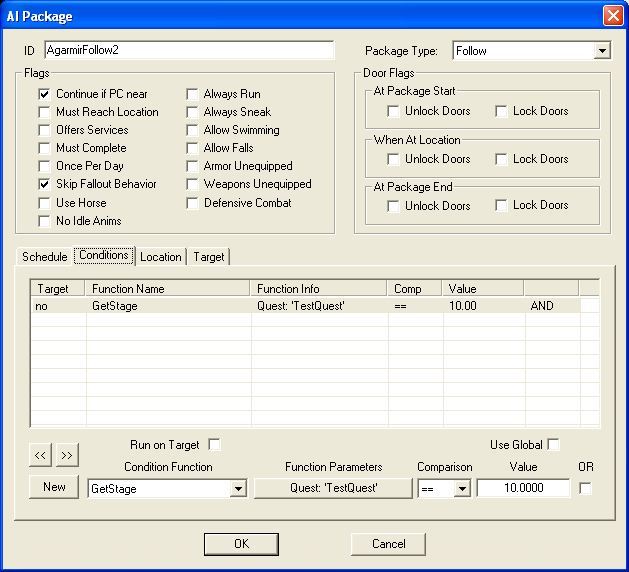The height and width of the screenshot is (572, 629).
Task: Tick Allow Falls checkbox
Action: point(192,148)
